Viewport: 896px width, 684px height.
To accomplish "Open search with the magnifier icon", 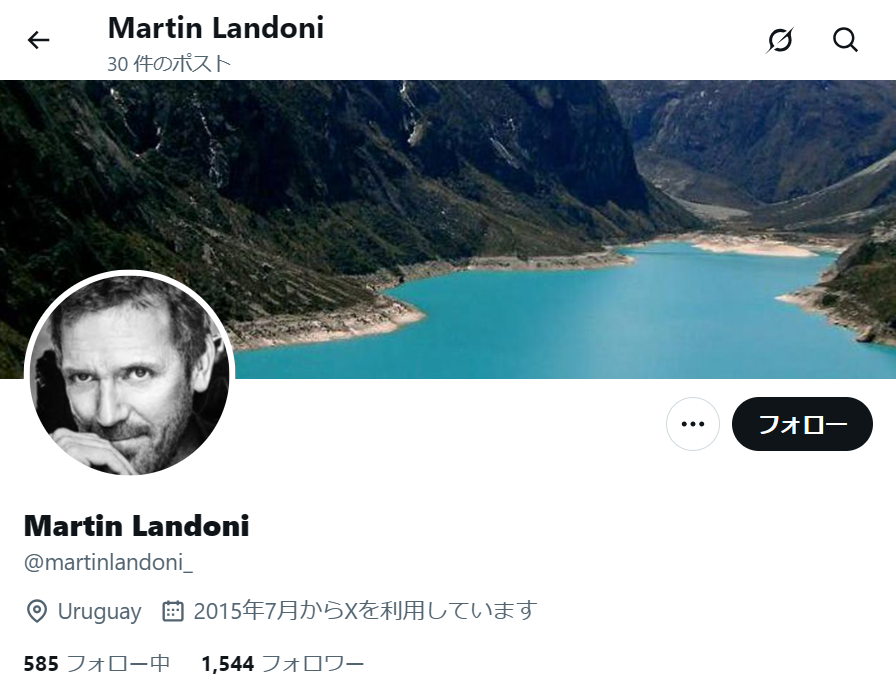I will click(845, 40).
